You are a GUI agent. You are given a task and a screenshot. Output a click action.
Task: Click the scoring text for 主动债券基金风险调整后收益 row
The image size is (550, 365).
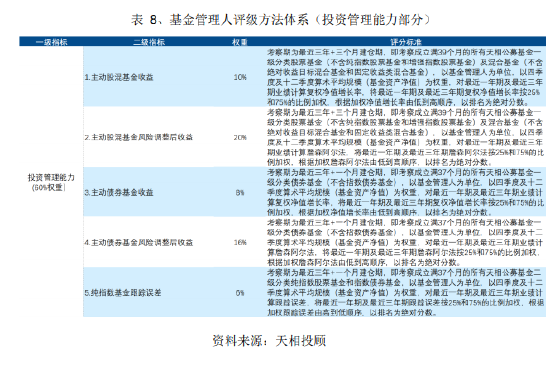pyautogui.click(x=405, y=242)
